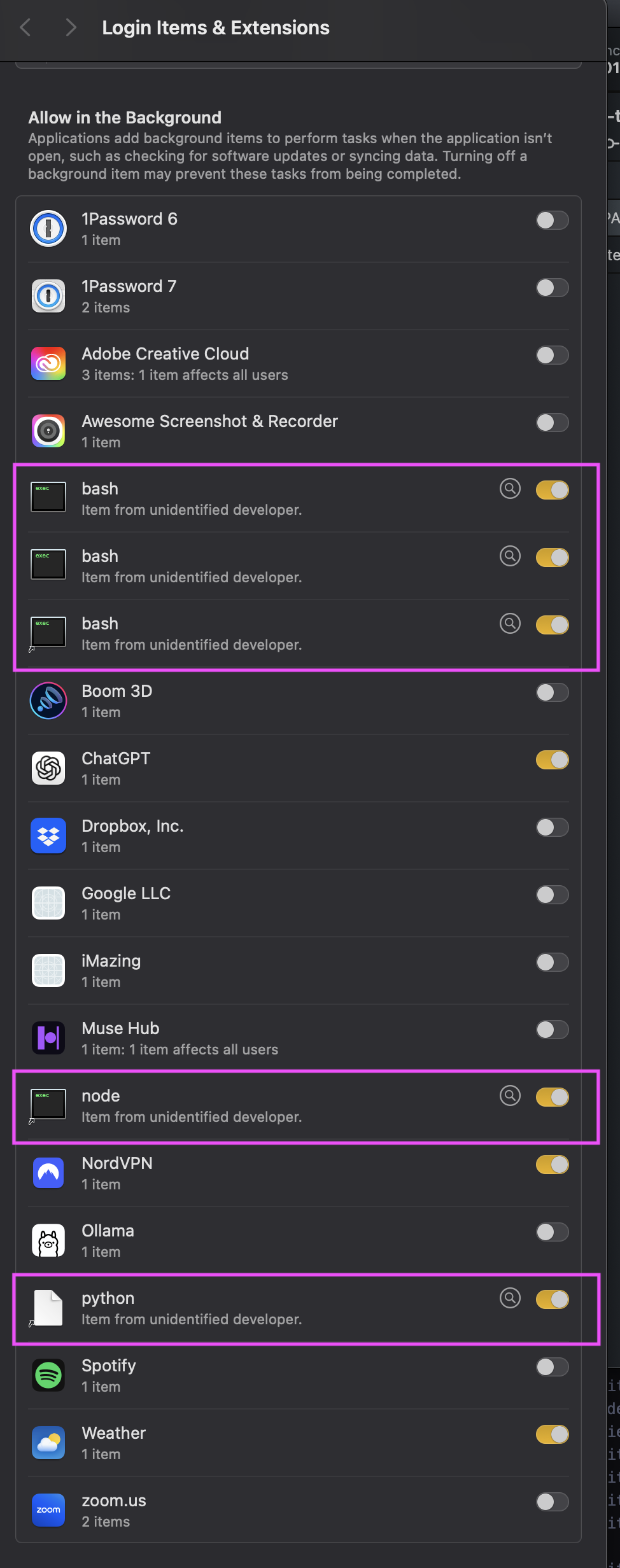620x1568 pixels.
Task: Enable background toggle for 1Password 7
Action: click(x=552, y=288)
